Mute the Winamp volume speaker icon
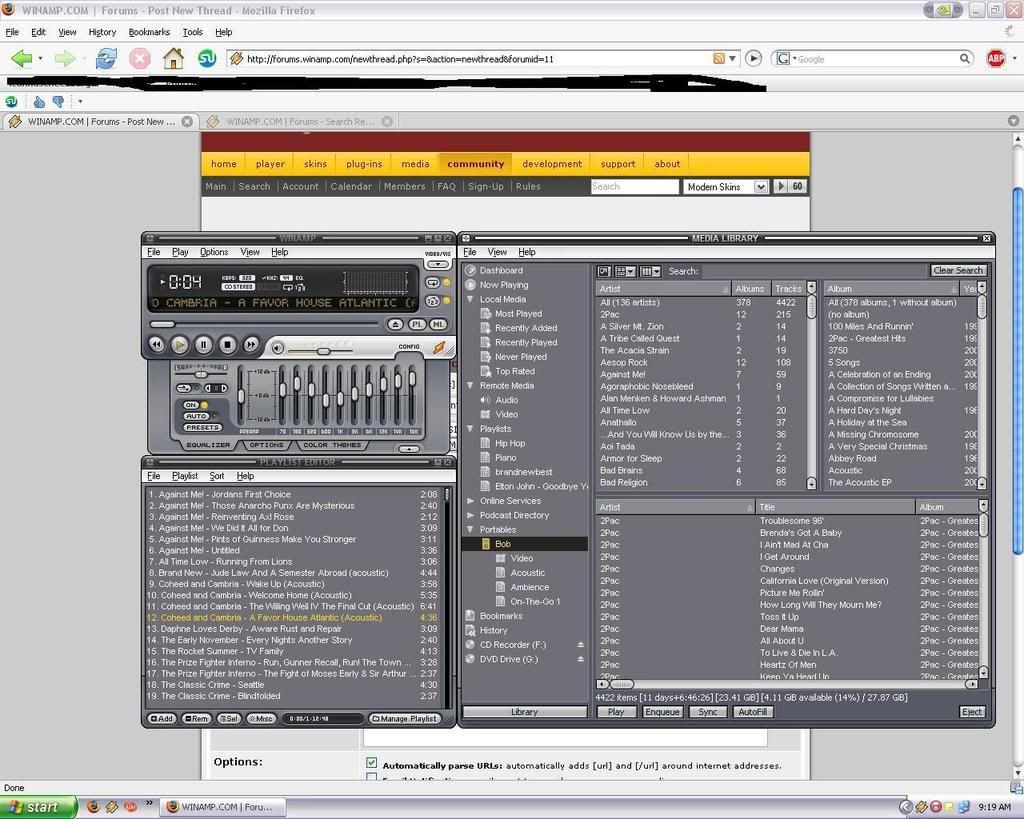 point(278,348)
